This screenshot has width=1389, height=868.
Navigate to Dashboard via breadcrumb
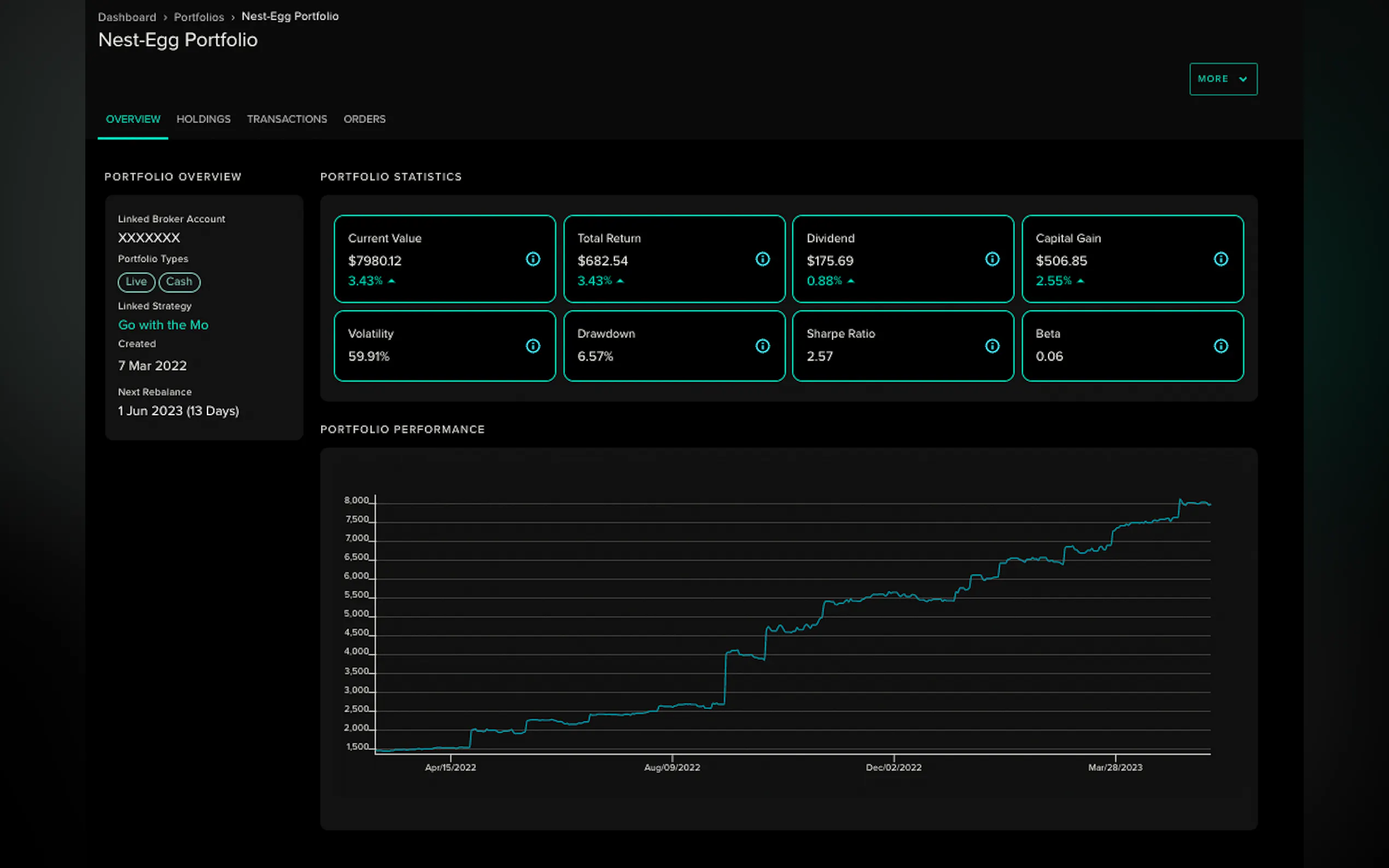[127, 16]
